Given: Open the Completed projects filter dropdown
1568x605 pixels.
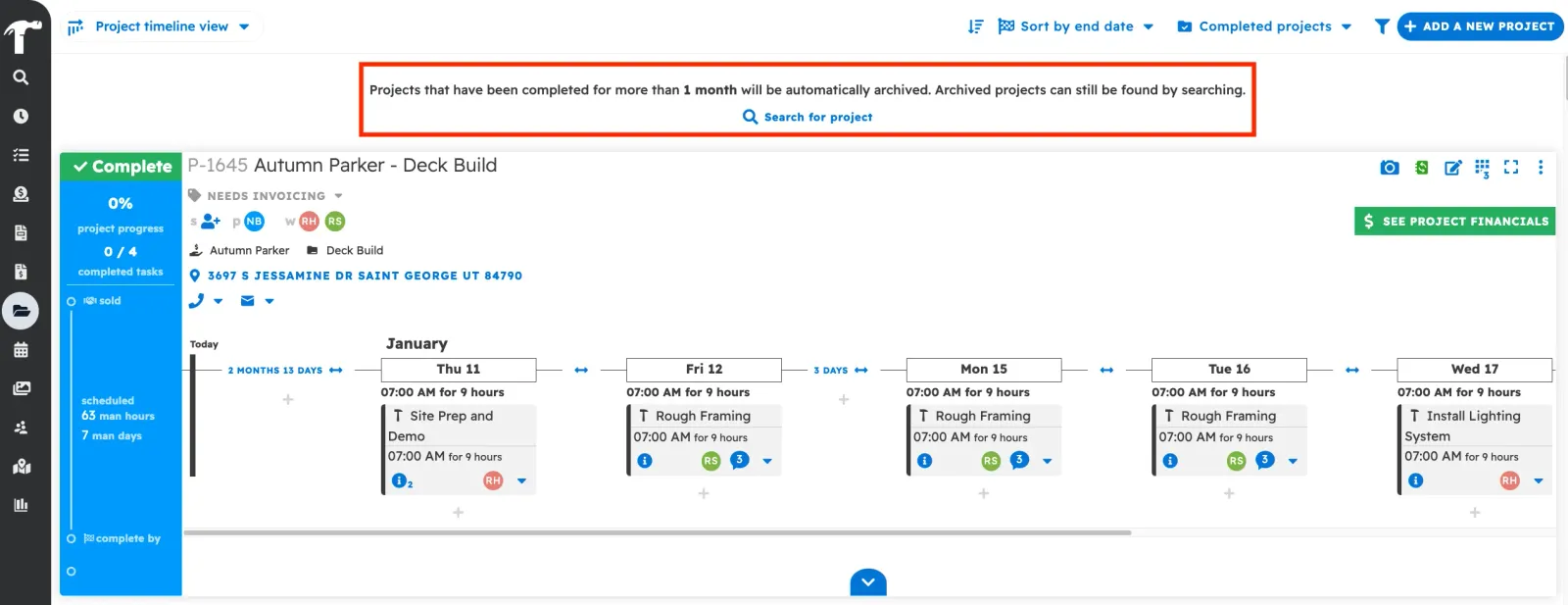Looking at the screenshot, I should click(1264, 26).
